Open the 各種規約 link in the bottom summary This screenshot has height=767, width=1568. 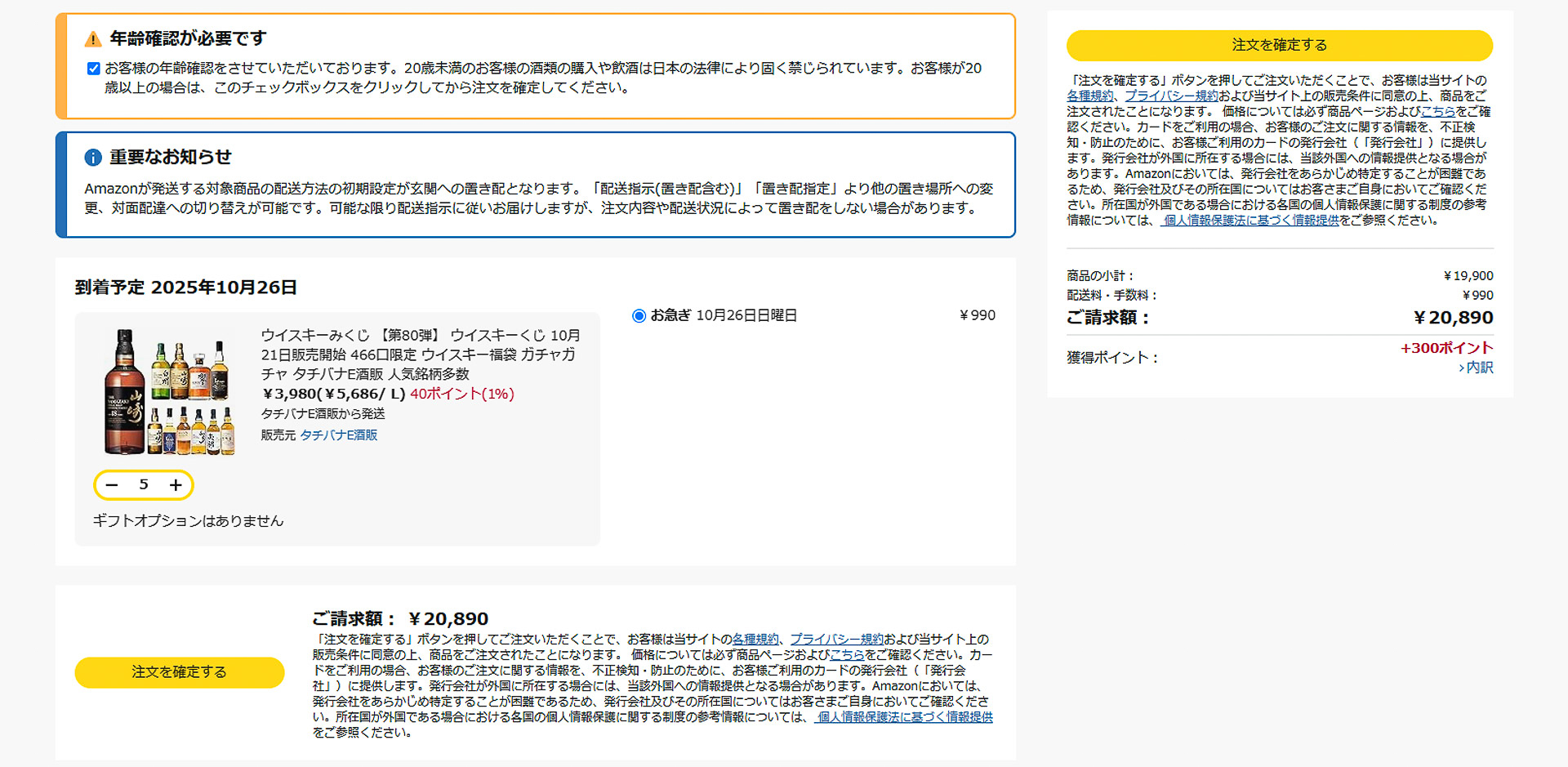[755, 640]
